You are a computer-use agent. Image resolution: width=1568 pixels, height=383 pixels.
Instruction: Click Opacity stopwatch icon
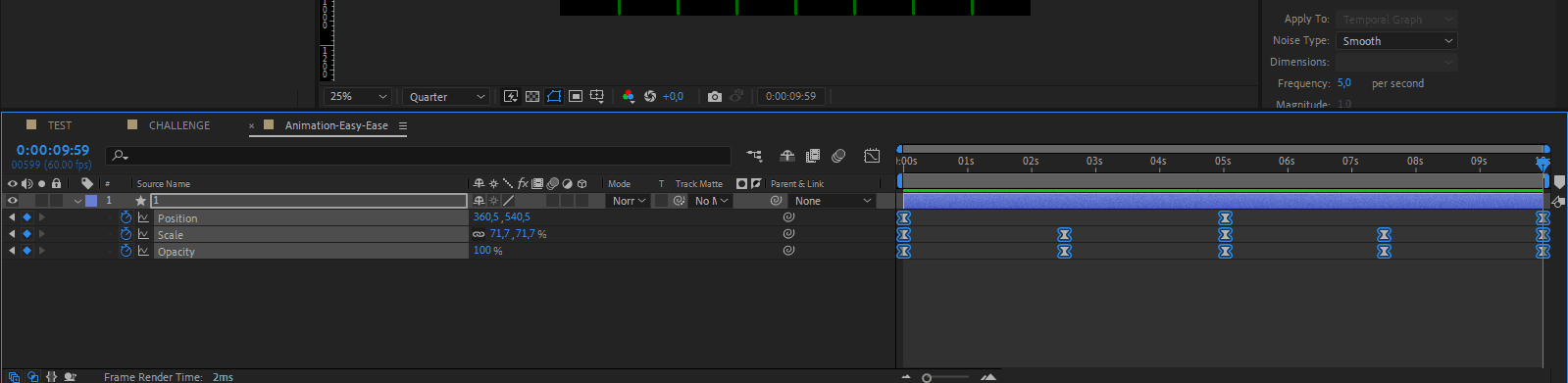tap(126, 251)
